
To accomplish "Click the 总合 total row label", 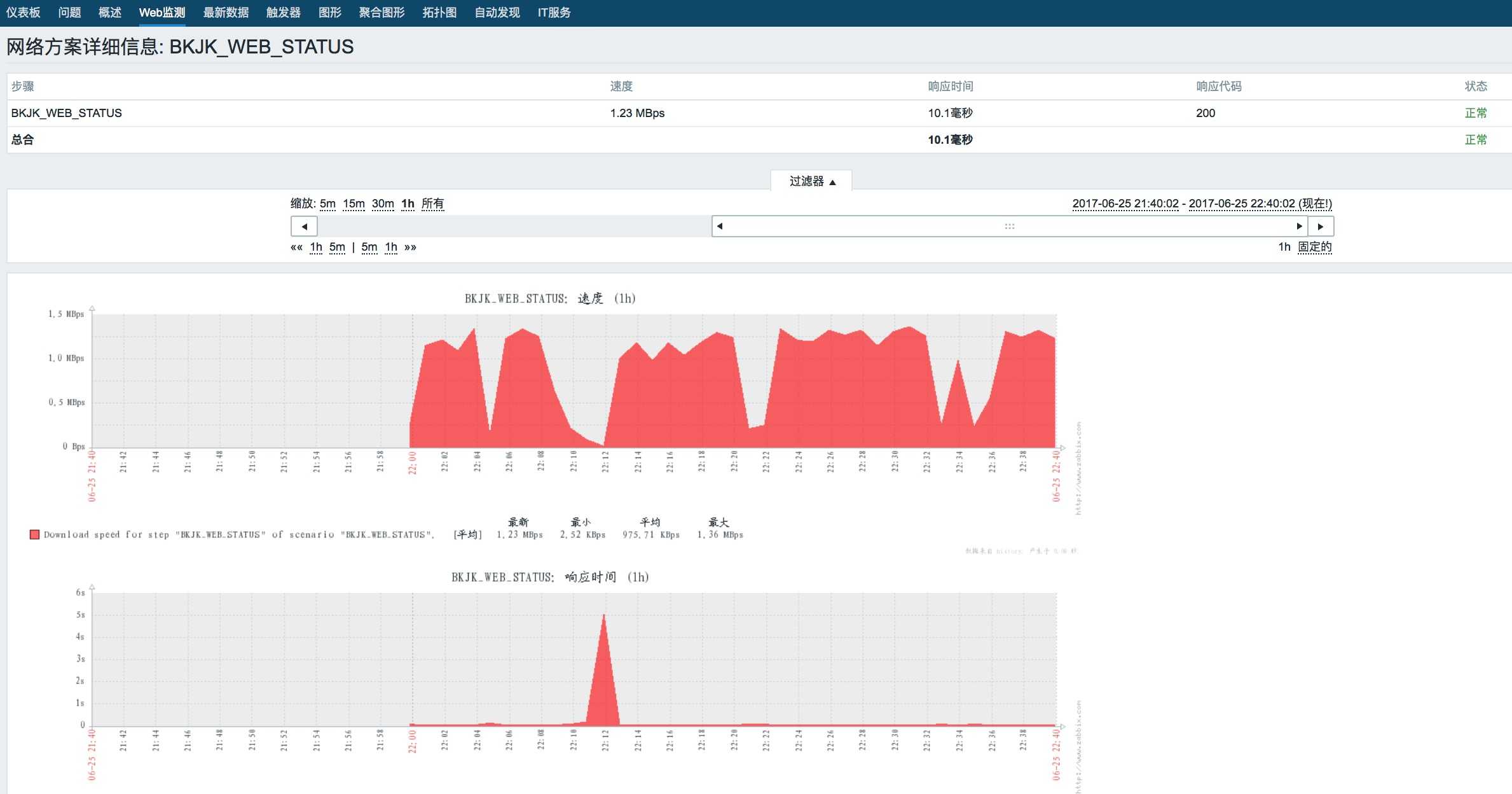I will click(x=23, y=140).
